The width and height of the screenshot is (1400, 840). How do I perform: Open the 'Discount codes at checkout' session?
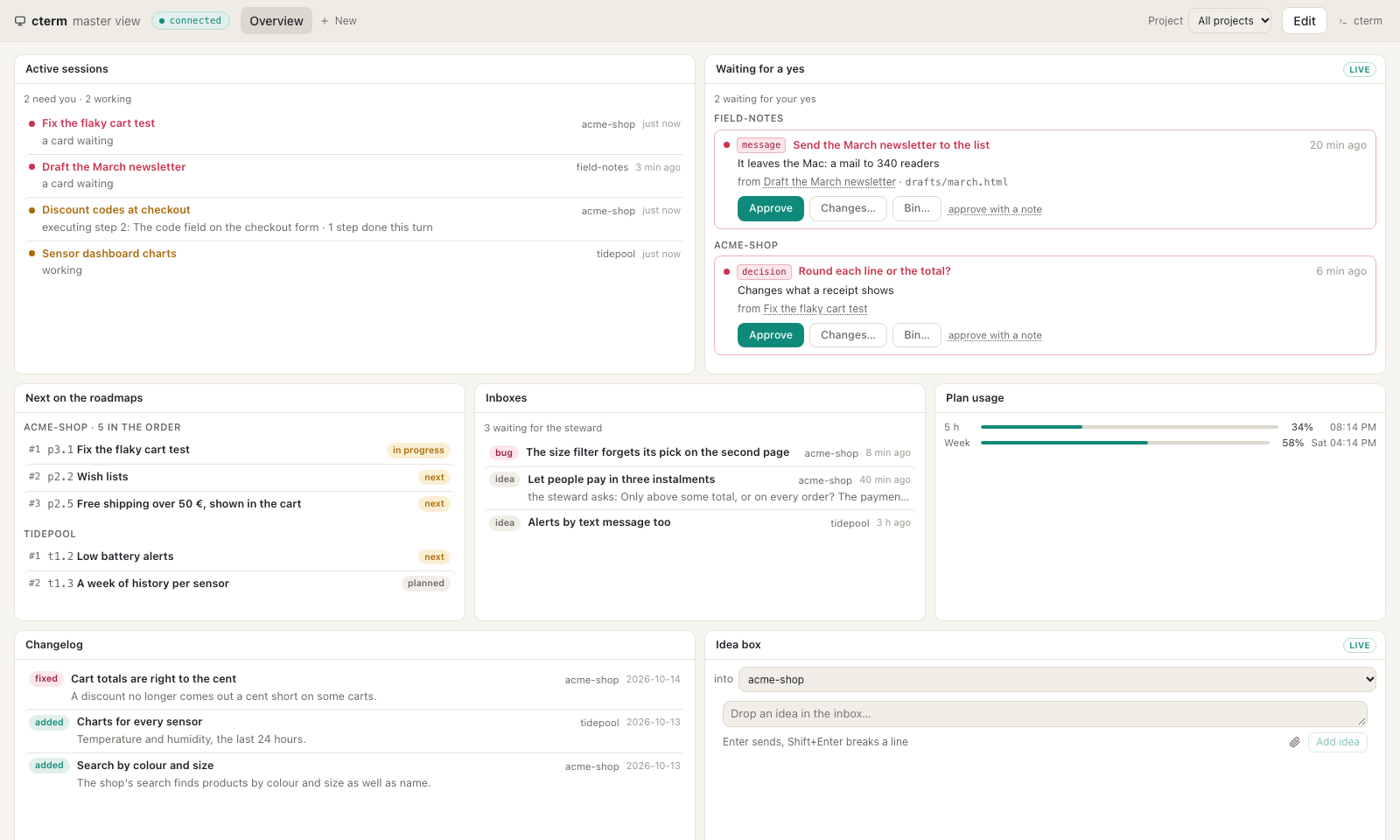click(355, 219)
